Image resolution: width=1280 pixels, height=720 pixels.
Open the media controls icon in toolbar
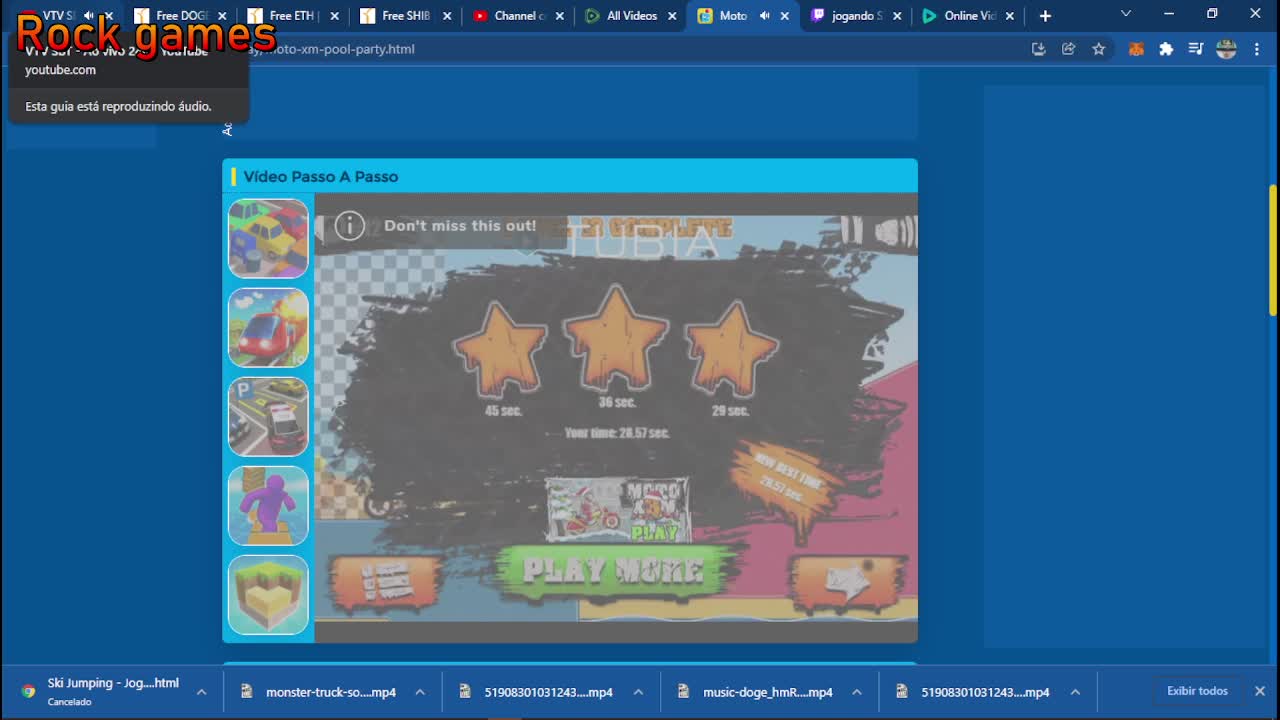pyautogui.click(x=1196, y=49)
